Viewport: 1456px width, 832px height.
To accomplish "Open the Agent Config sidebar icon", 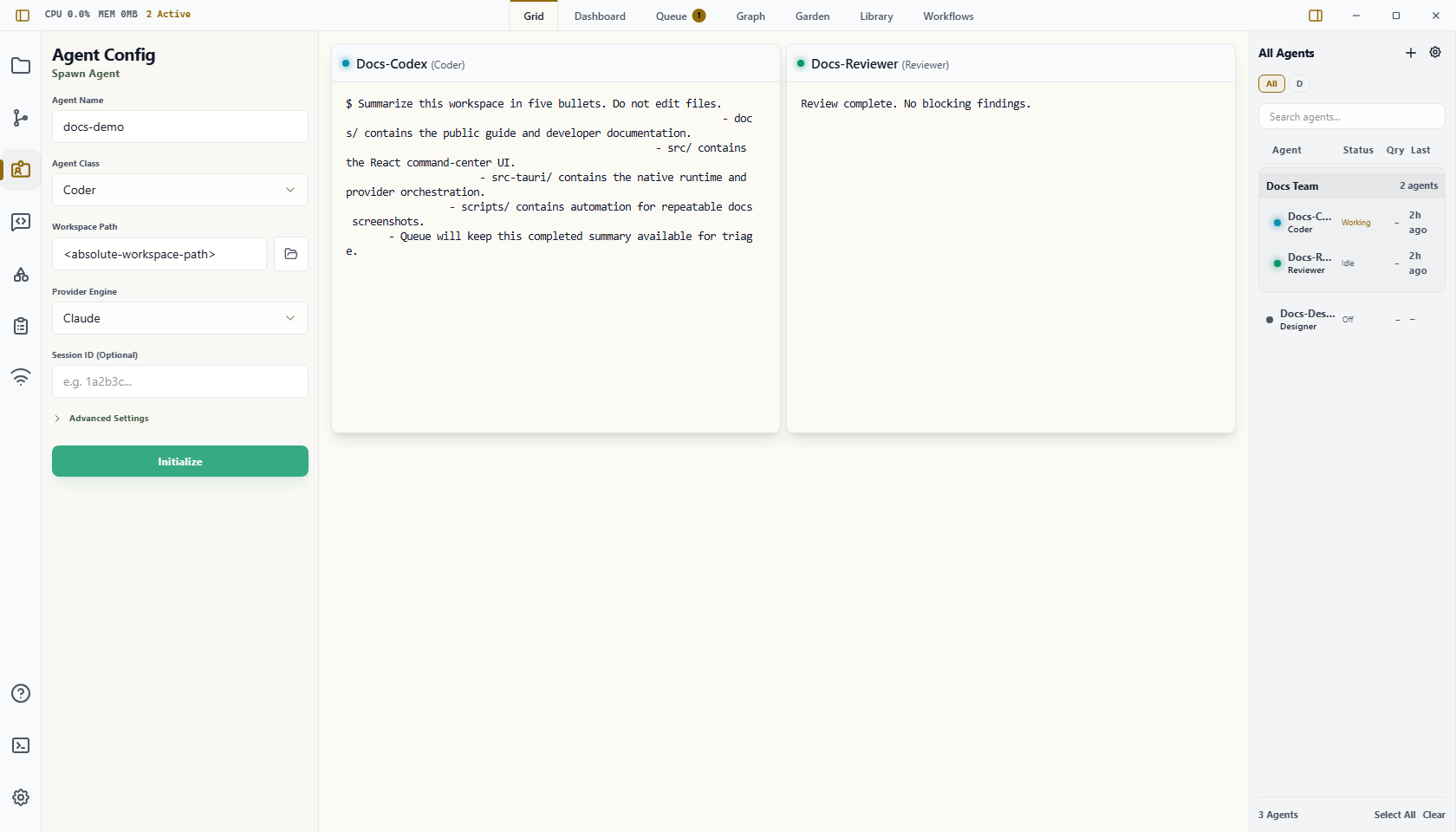I will (x=21, y=170).
